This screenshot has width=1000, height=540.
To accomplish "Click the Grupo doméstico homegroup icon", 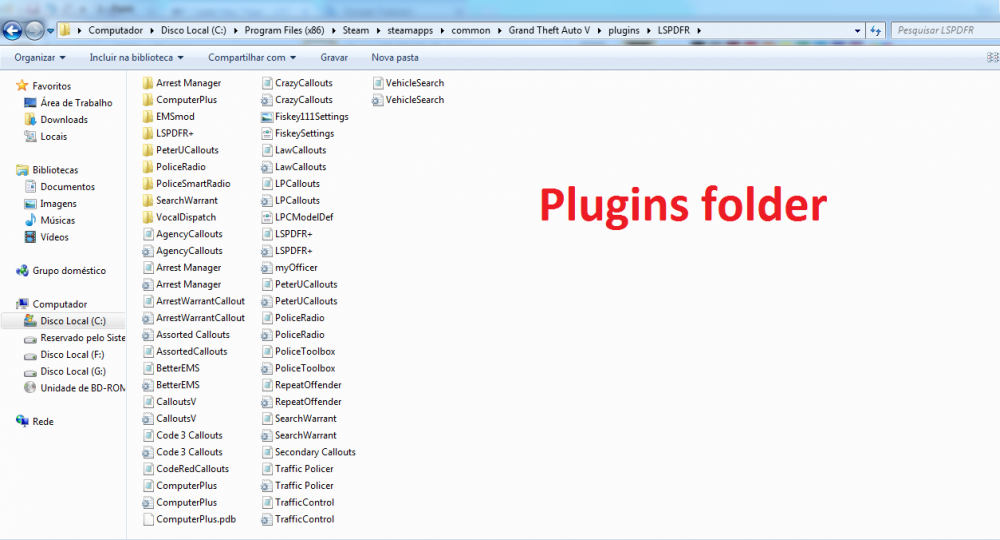I will (x=22, y=270).
